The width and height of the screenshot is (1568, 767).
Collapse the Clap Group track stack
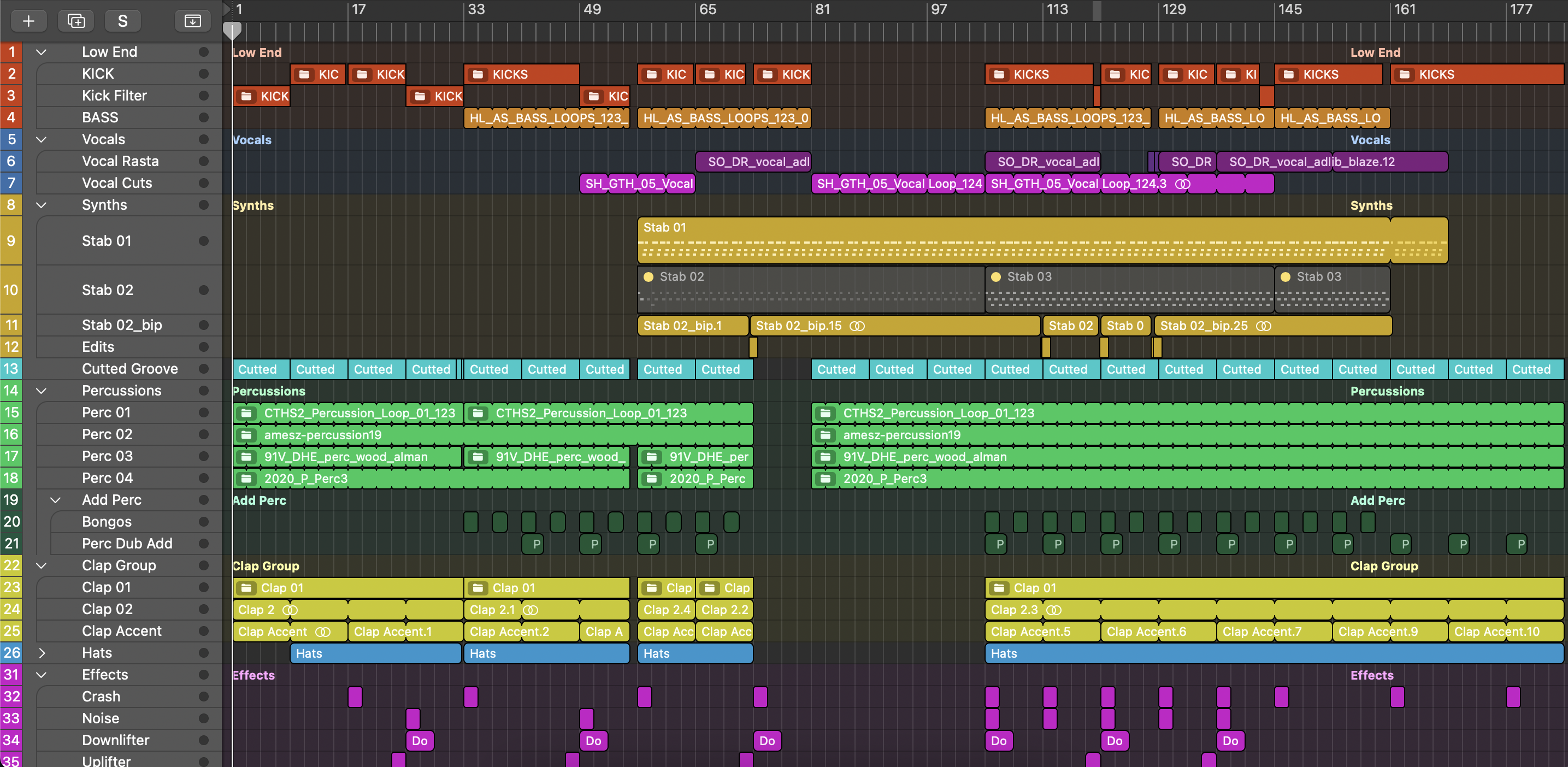[x=42, y=565]
